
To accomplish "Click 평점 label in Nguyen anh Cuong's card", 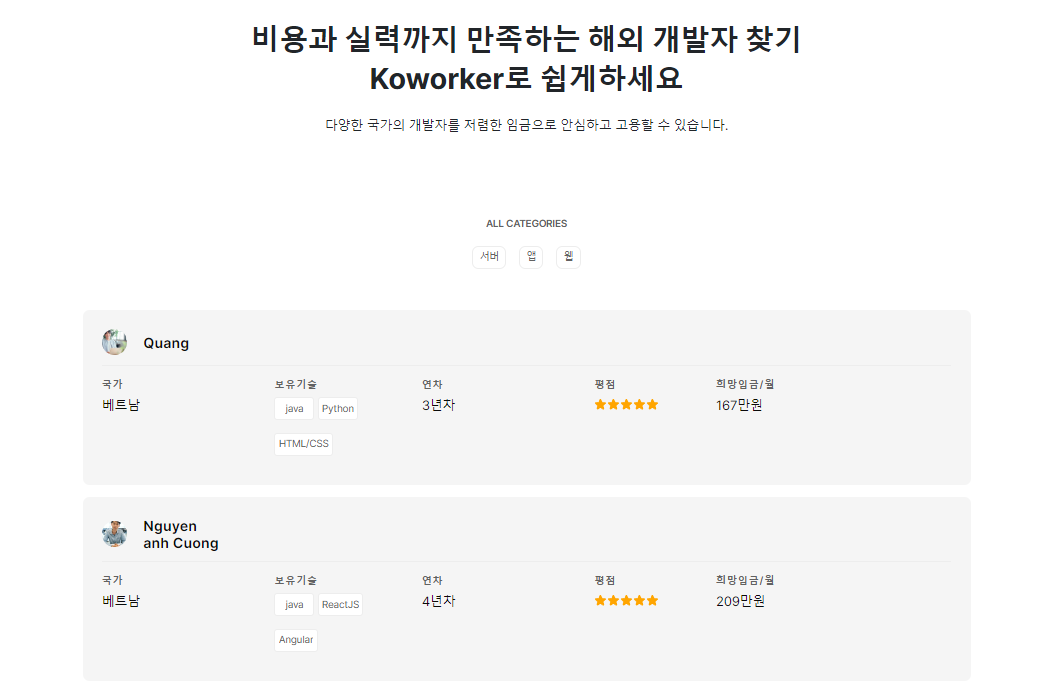I will 605,580.
